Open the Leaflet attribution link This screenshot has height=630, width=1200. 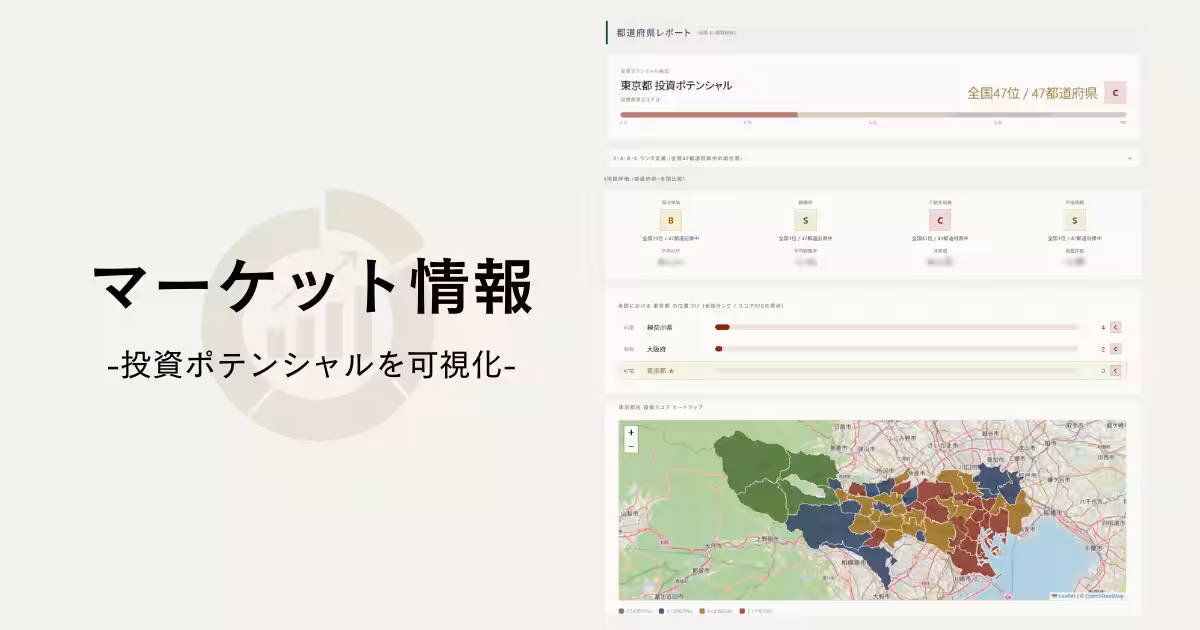[x=1066, y=595]
